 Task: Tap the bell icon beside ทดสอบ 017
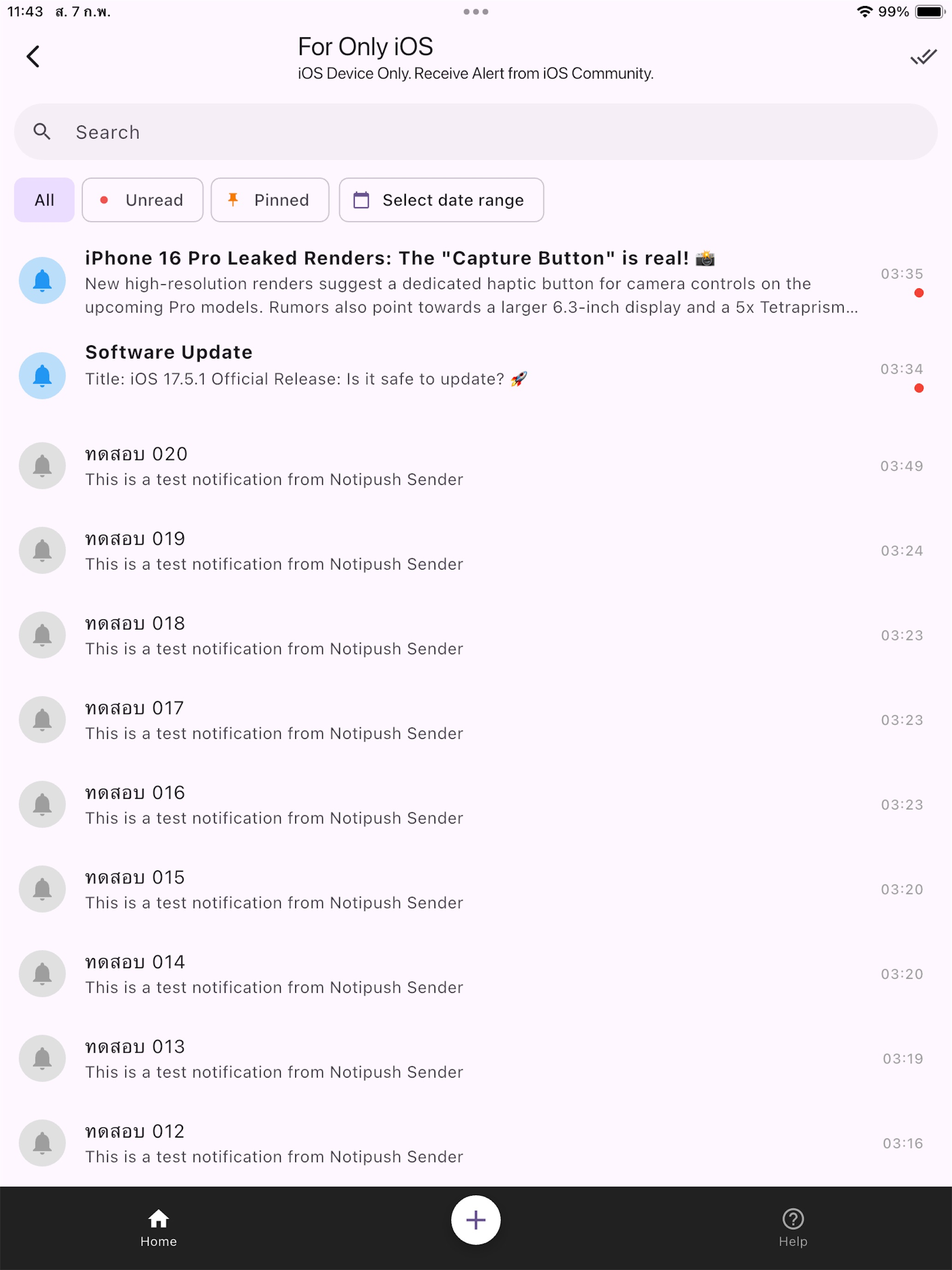pos(42,720)
